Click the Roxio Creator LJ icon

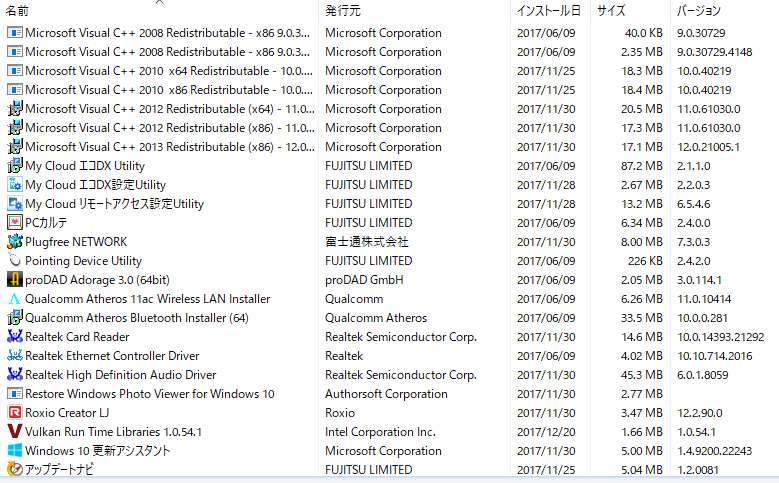point(15,413)
